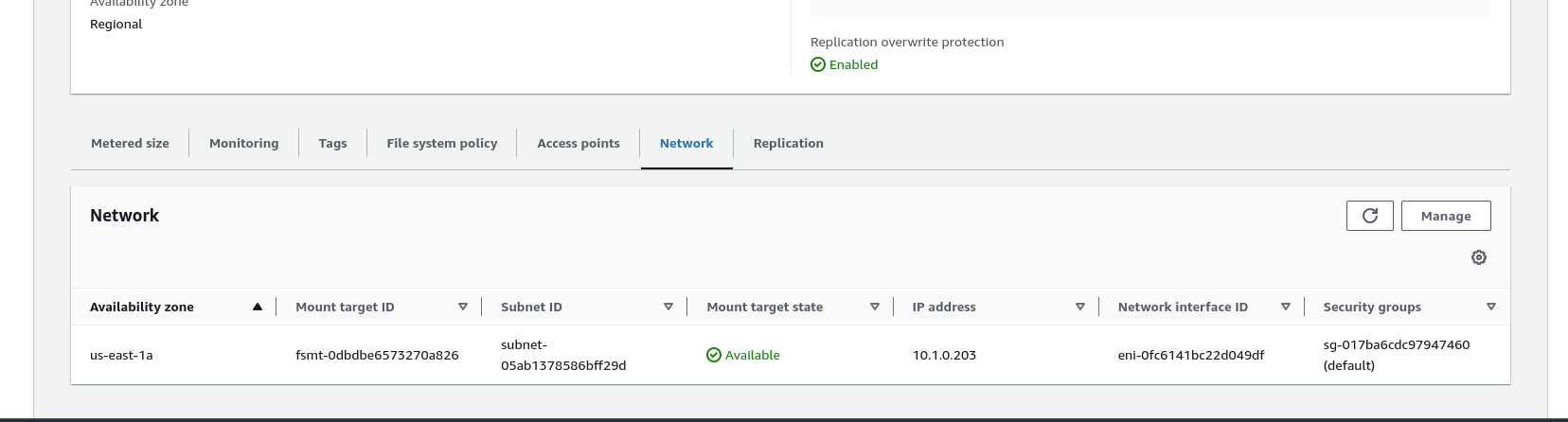Switch to the Metered size tab
1568x422 pixels.
pyautogui.click(x=130, y=144)
